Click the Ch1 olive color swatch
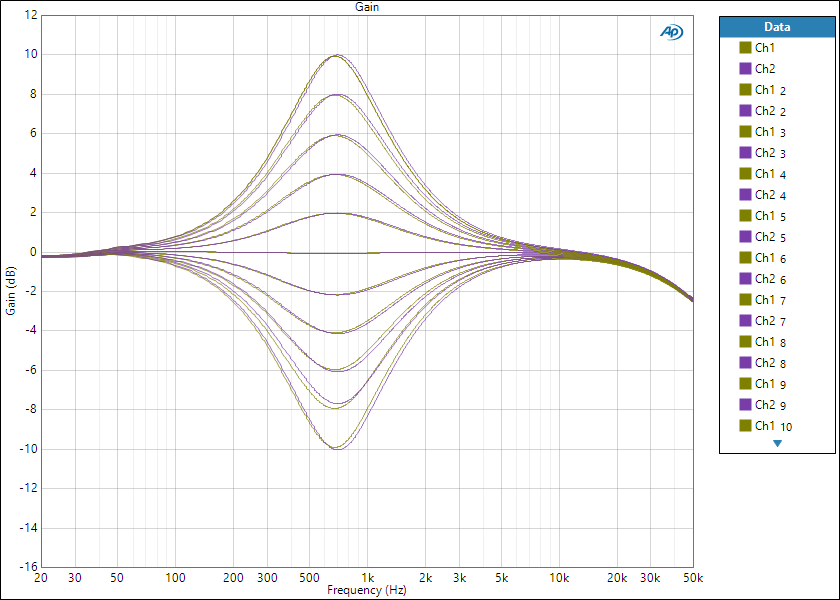 coord(745,48)
